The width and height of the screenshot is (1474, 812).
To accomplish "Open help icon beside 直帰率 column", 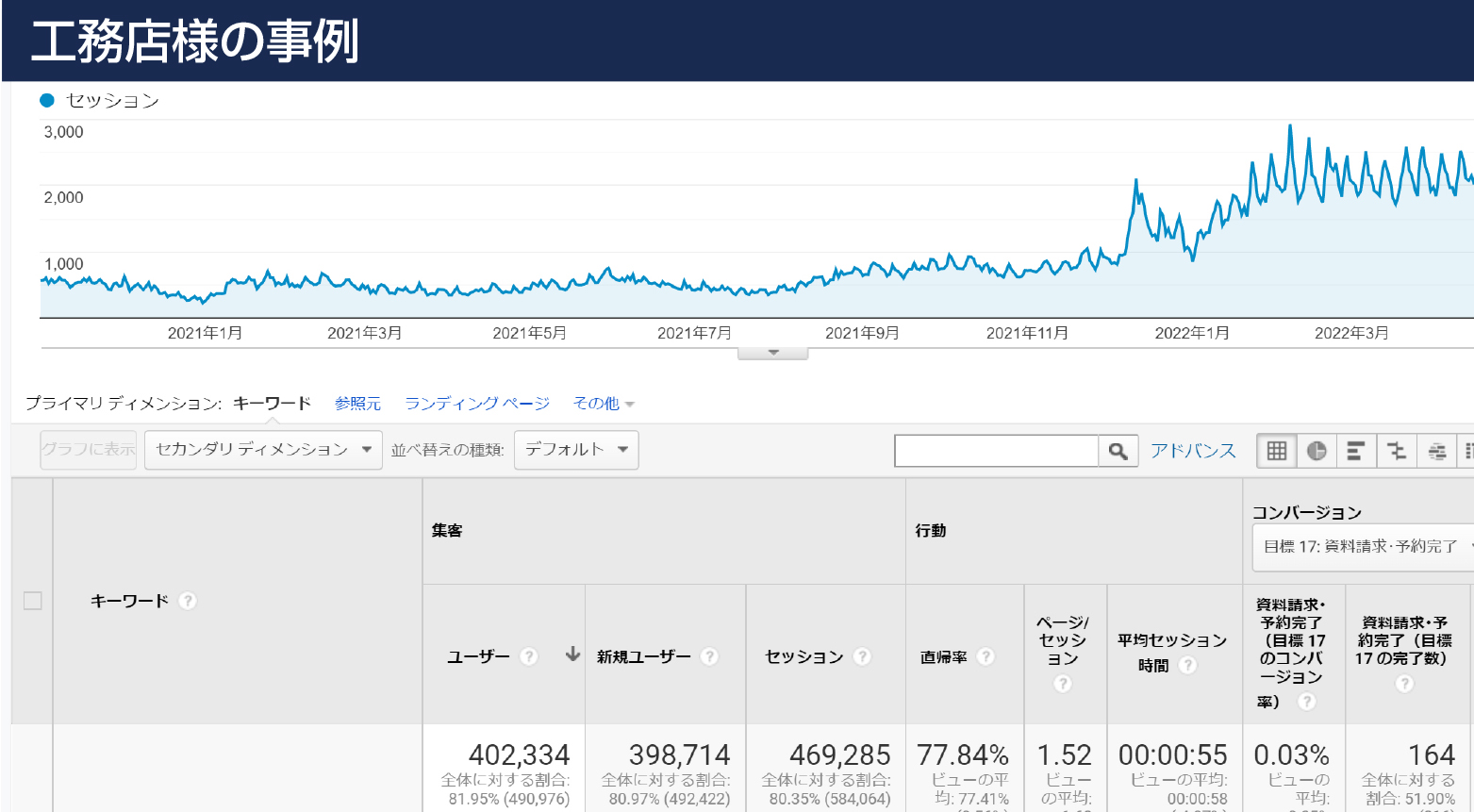I will point(985,656).
